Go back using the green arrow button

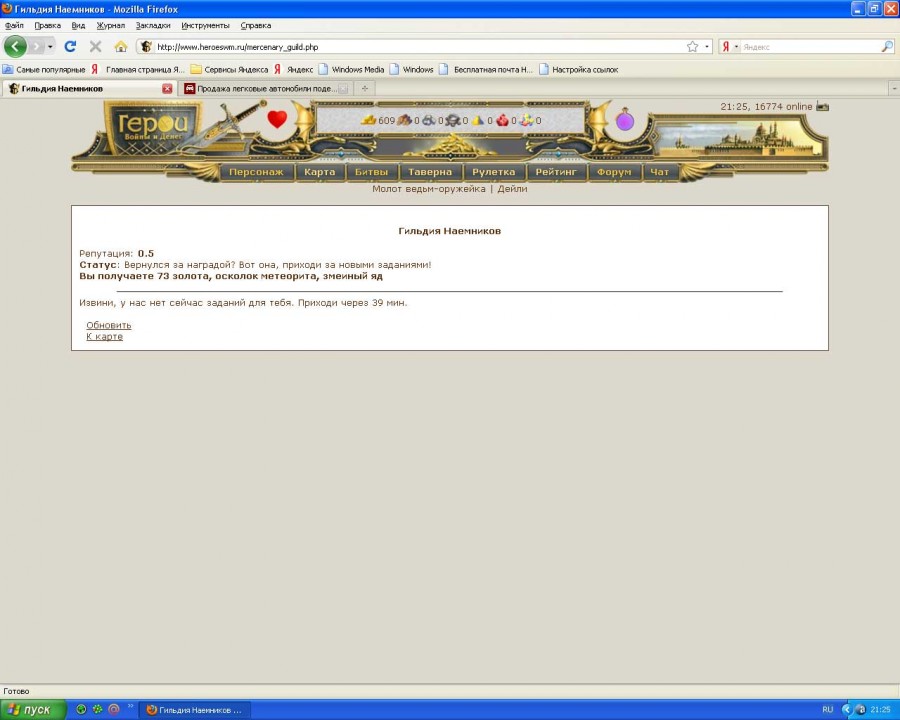(x=15, y=47)
